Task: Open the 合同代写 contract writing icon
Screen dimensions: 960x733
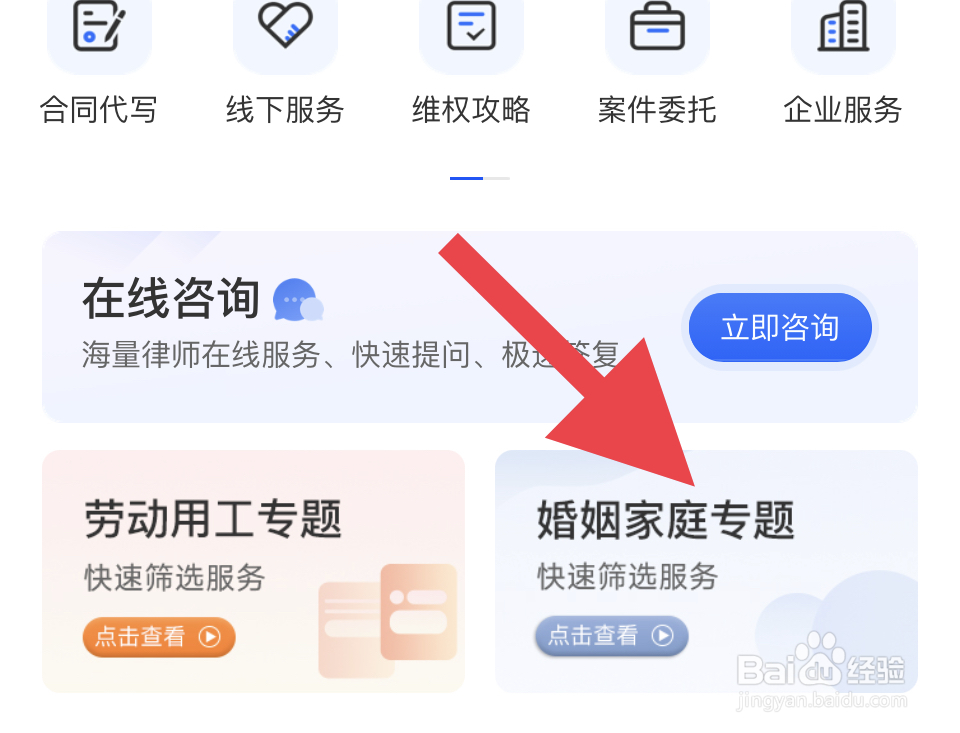Action: tap(99, 27)
